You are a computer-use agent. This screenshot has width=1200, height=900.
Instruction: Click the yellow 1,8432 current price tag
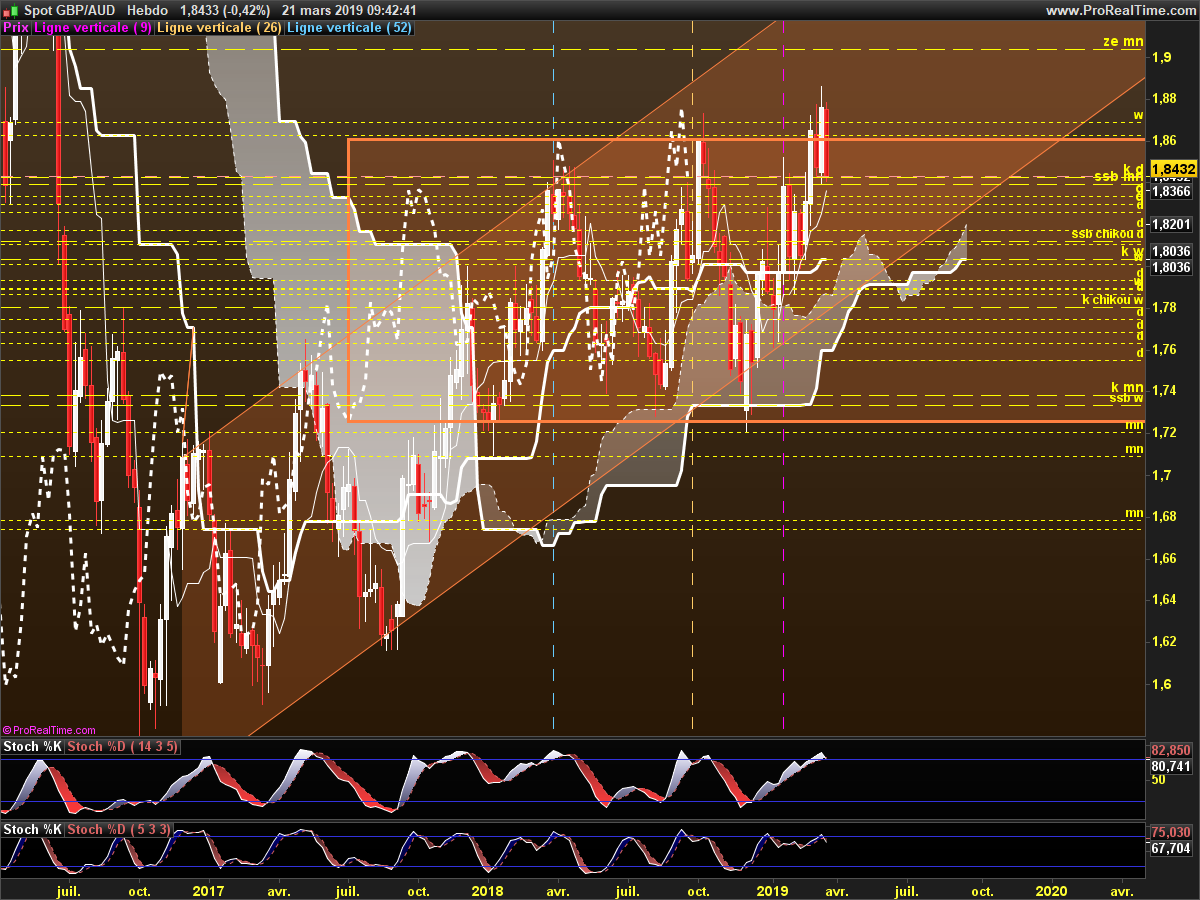pyautogui.click(x=1171, y=168)
